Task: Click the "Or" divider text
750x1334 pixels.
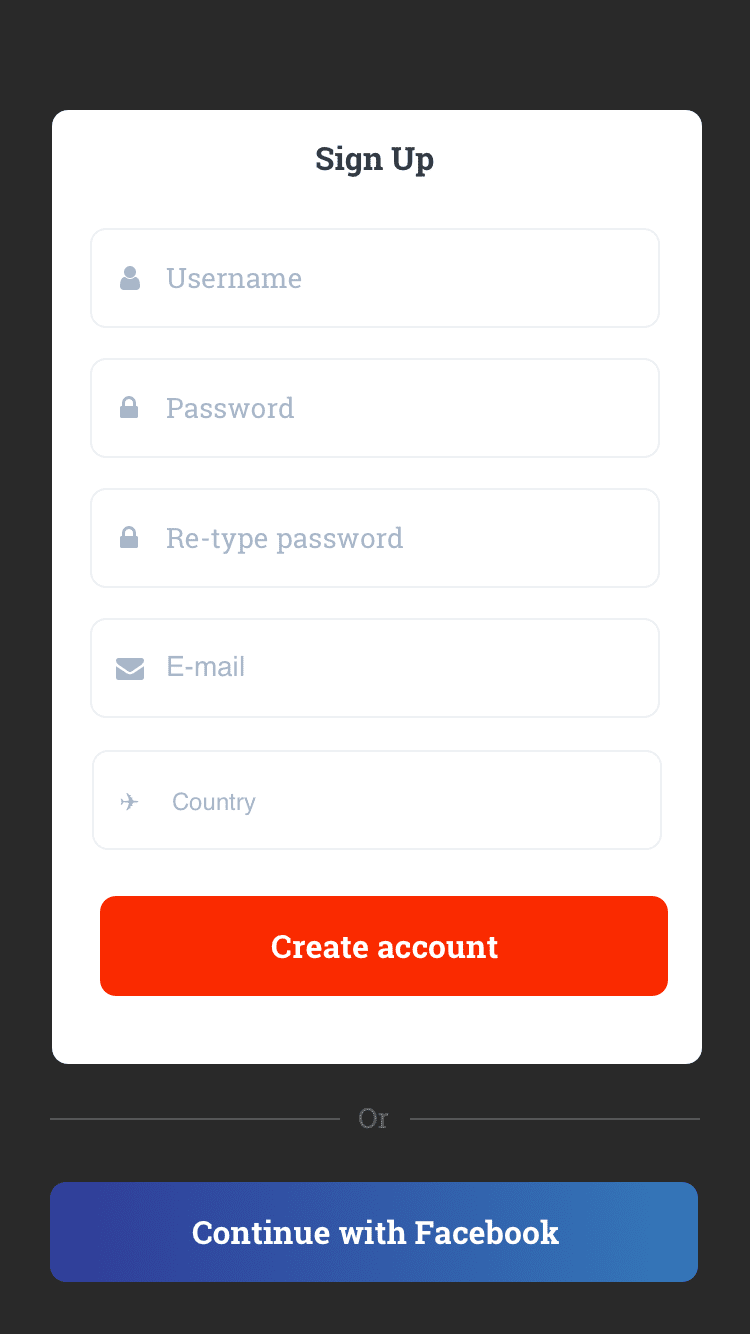Action: click(373, 1118)
